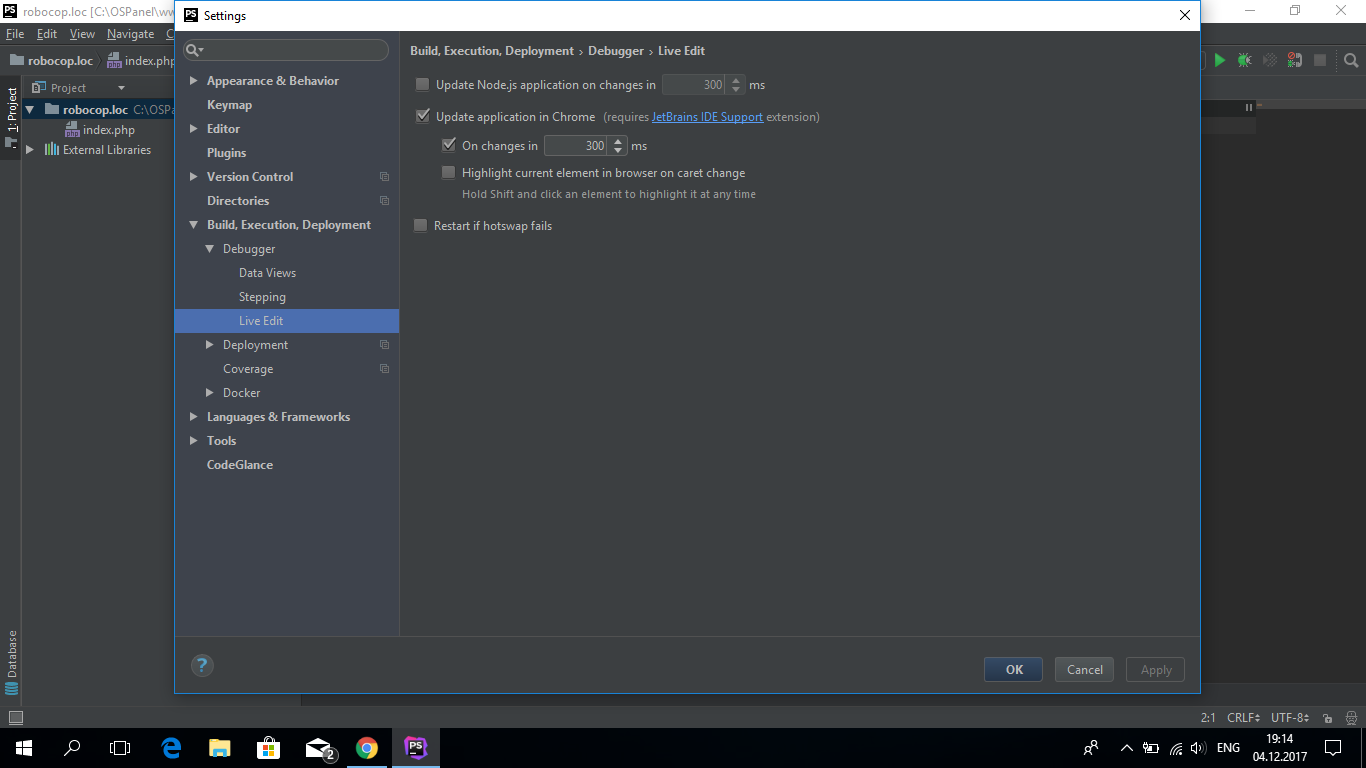Open the help question mark button
This screenshot has width=1366, height=768.
(202, 665)
